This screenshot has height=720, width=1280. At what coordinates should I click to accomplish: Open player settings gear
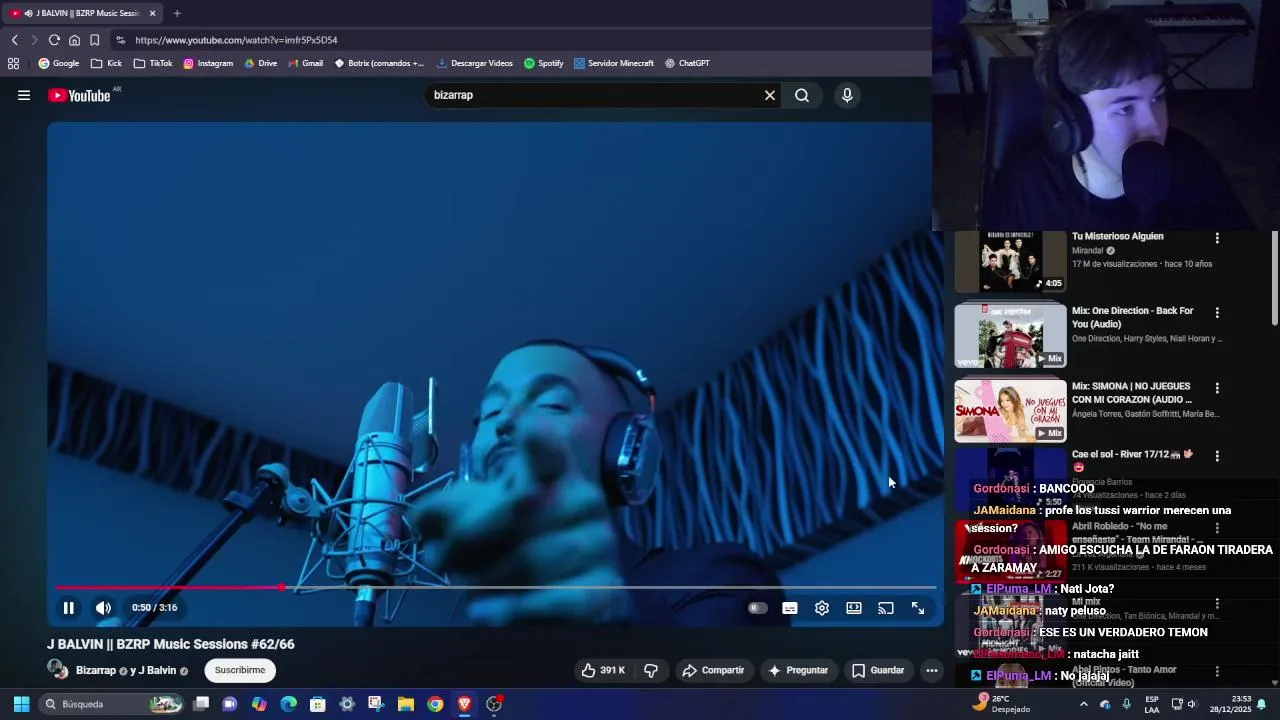[822, 608]
